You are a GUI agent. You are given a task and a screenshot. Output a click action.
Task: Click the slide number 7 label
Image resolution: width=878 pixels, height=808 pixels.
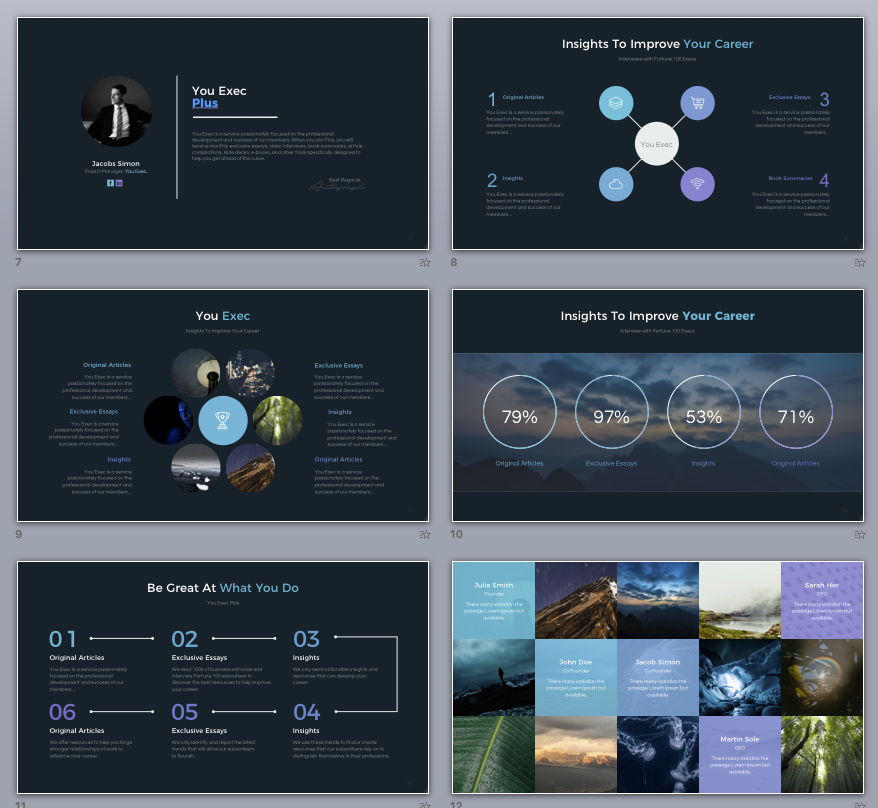pos(18,262)
